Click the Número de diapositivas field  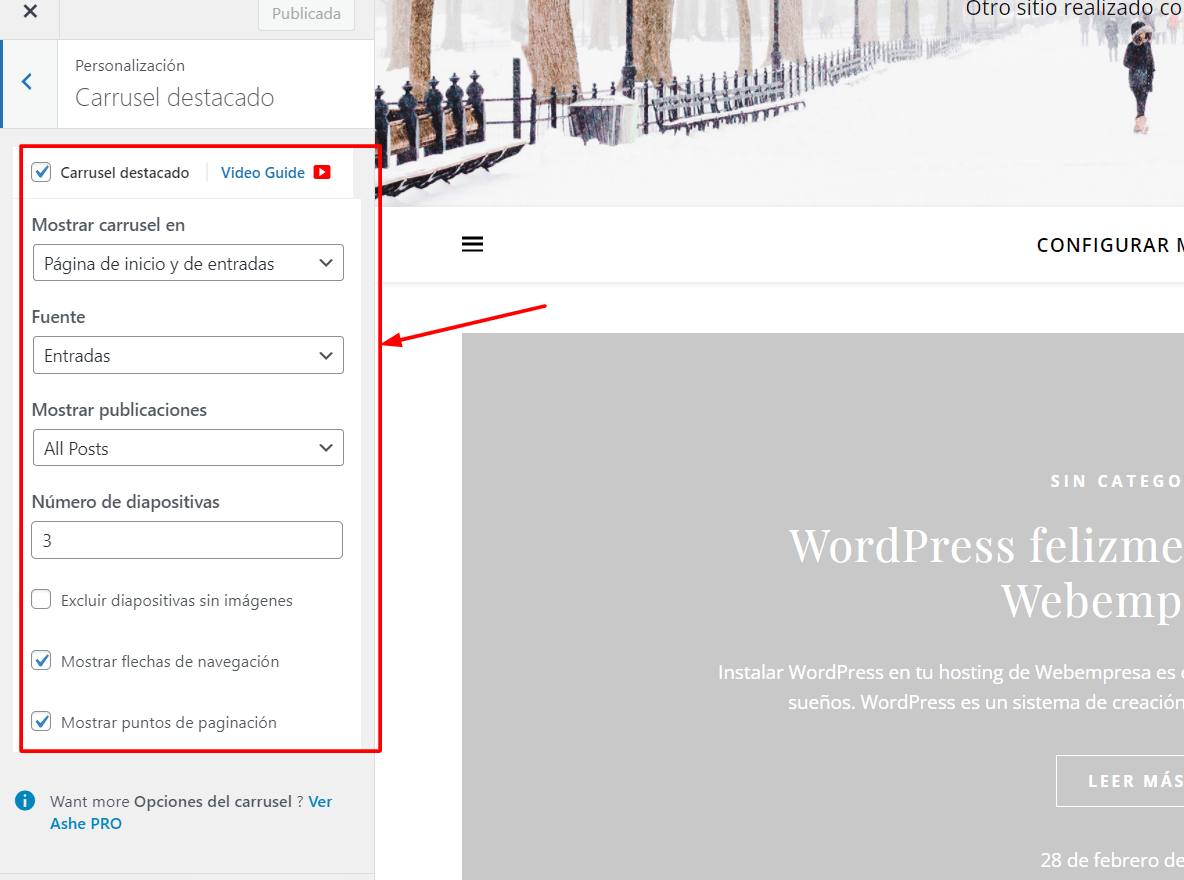click(187, 540)
